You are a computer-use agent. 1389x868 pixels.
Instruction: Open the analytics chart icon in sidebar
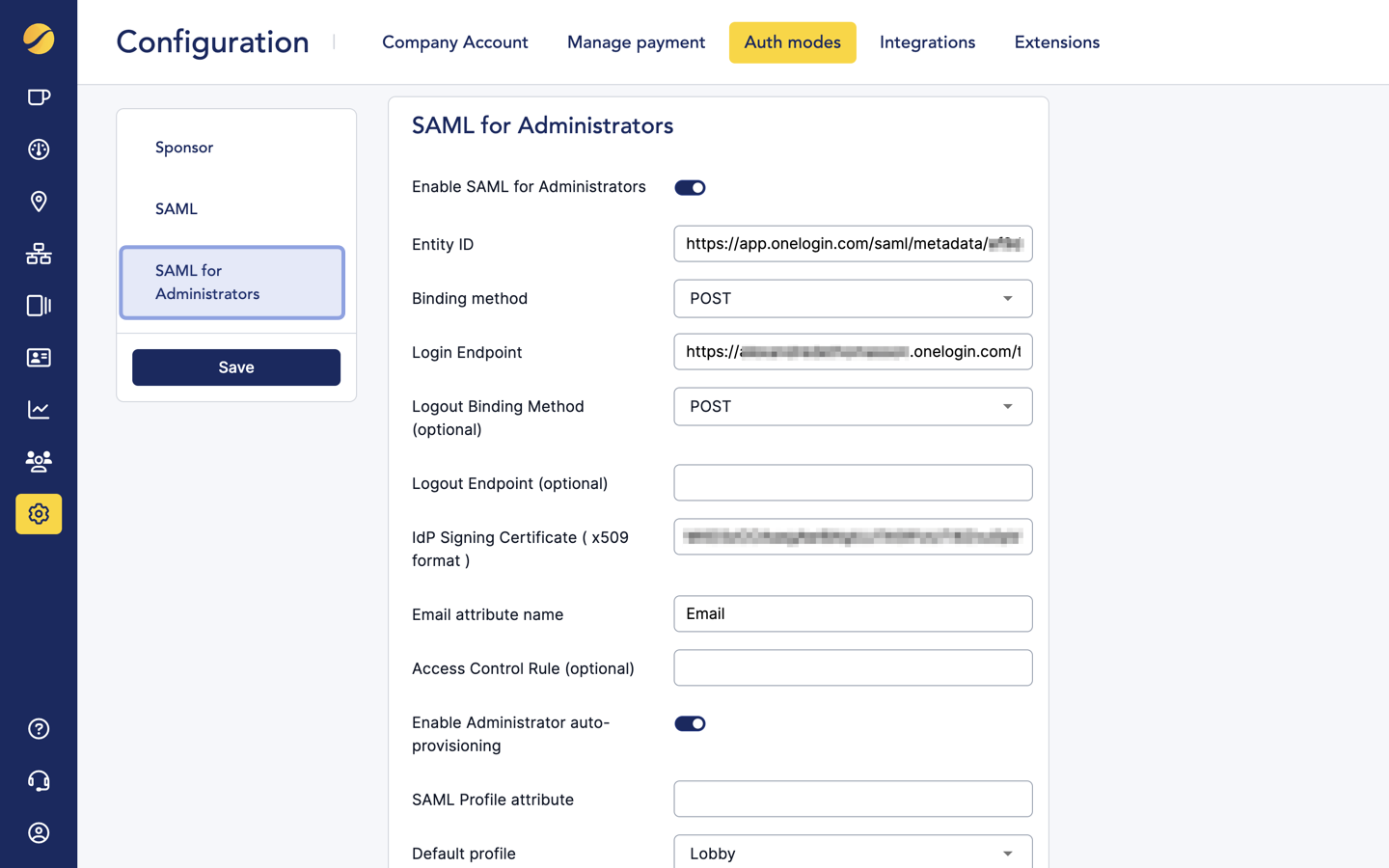(39, 409)
